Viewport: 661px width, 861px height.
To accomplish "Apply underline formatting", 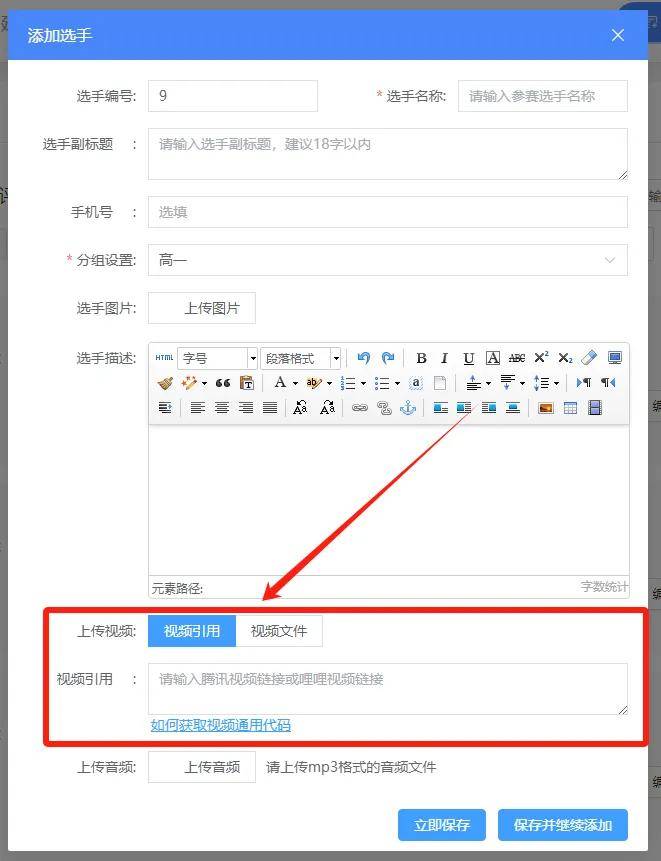I will click(468, 358).
